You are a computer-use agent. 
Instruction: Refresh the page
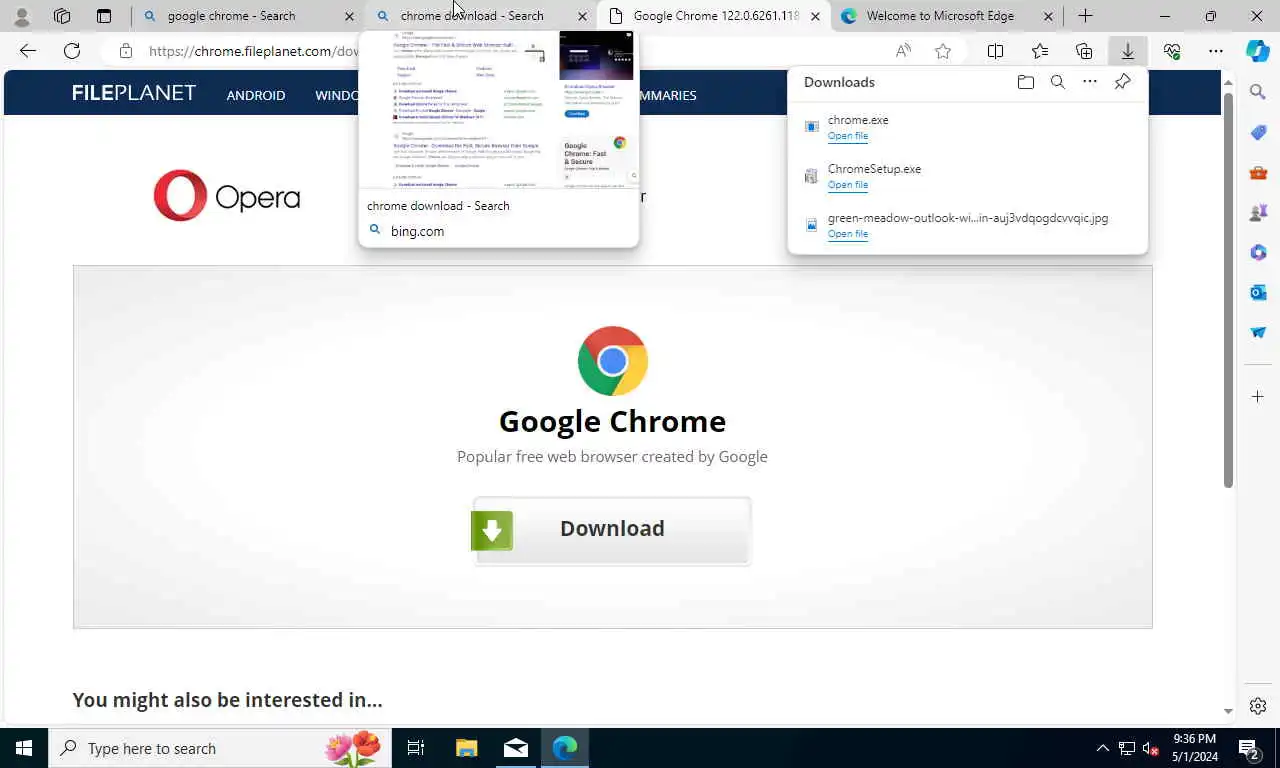(x=72, y=51)
